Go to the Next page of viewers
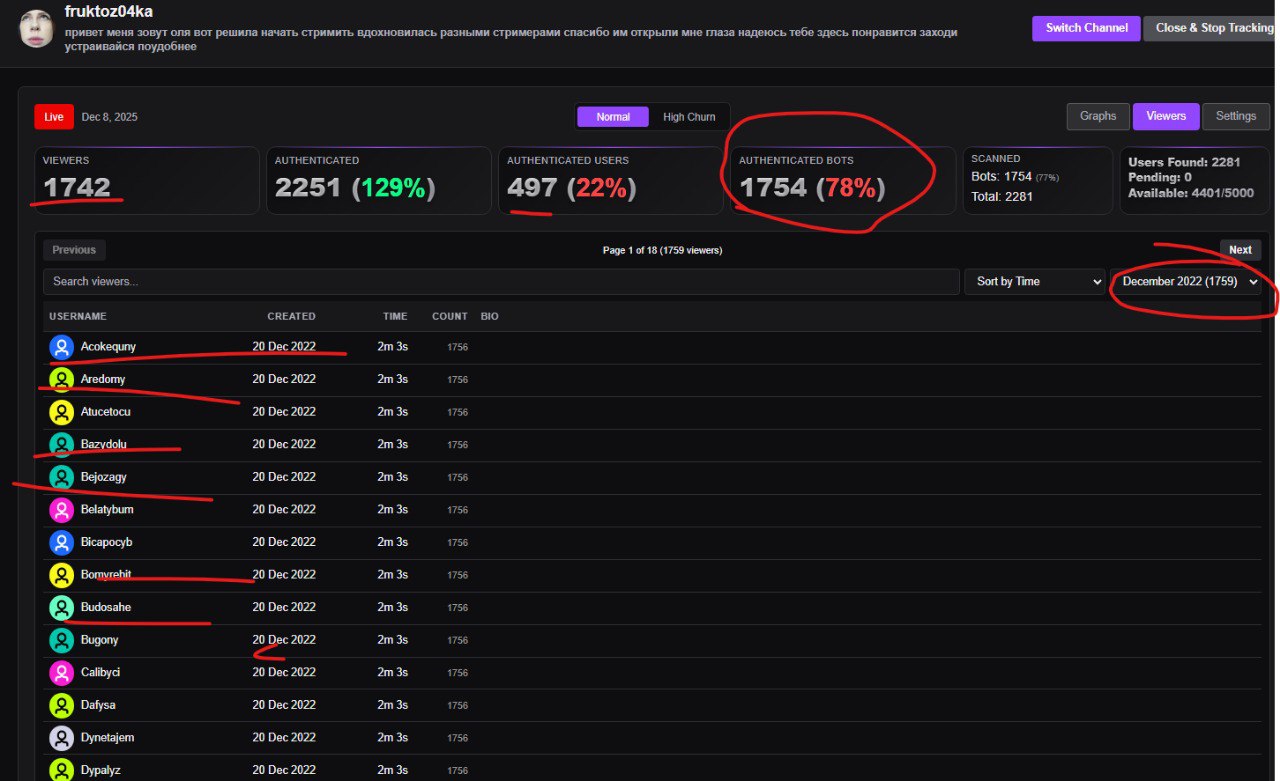The image size is (1280, 781). (1240, 250)
